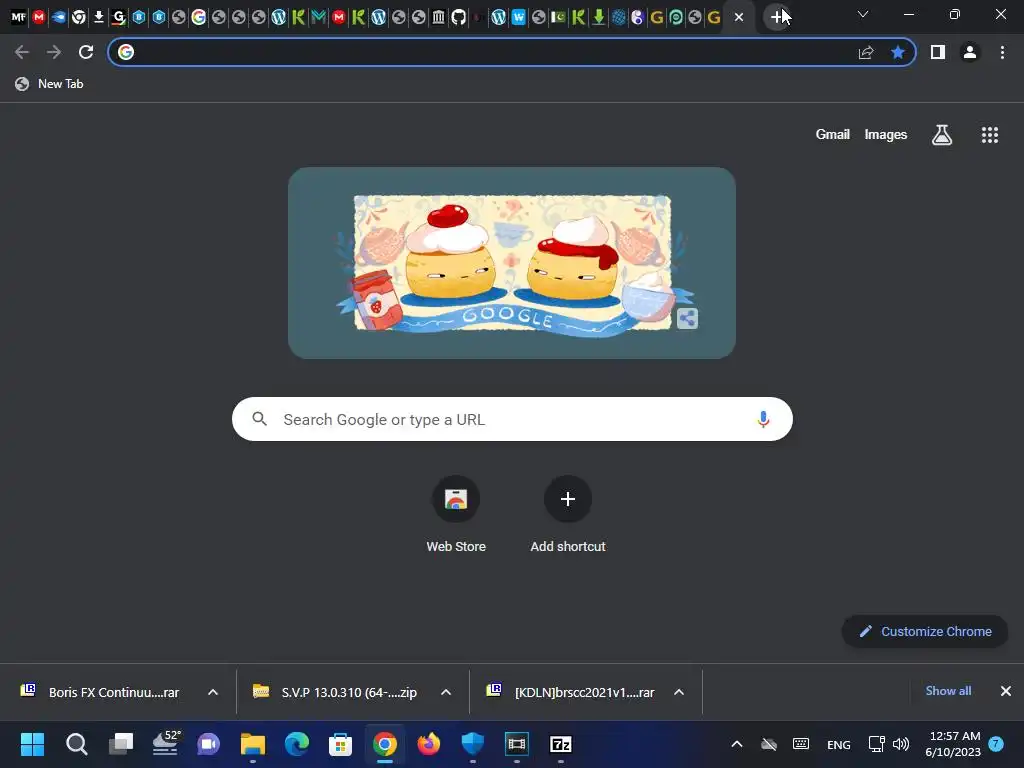The image size is (1024, 768).
Task: Click the browser forward arrow
Action: tap(54, 52)
